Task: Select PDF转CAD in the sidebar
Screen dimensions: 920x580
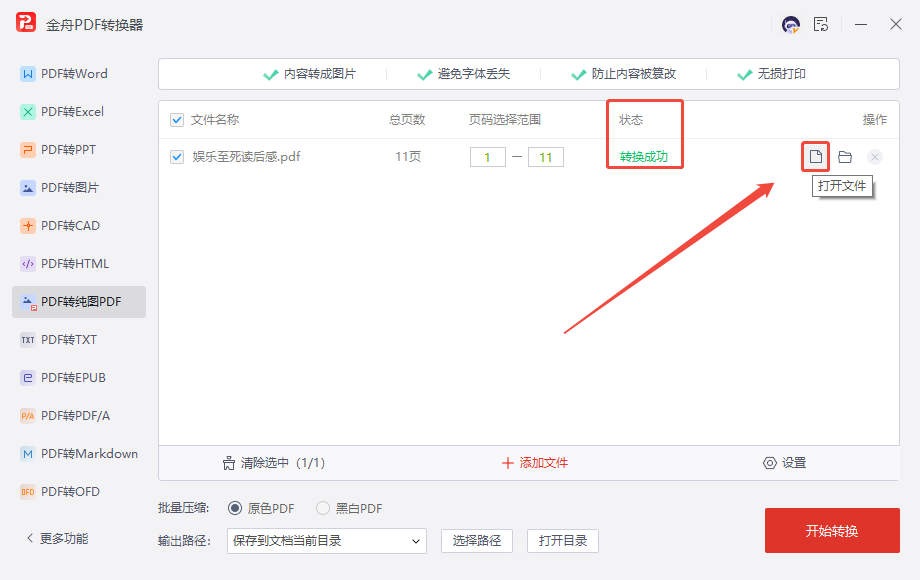Action: point(79,226)
